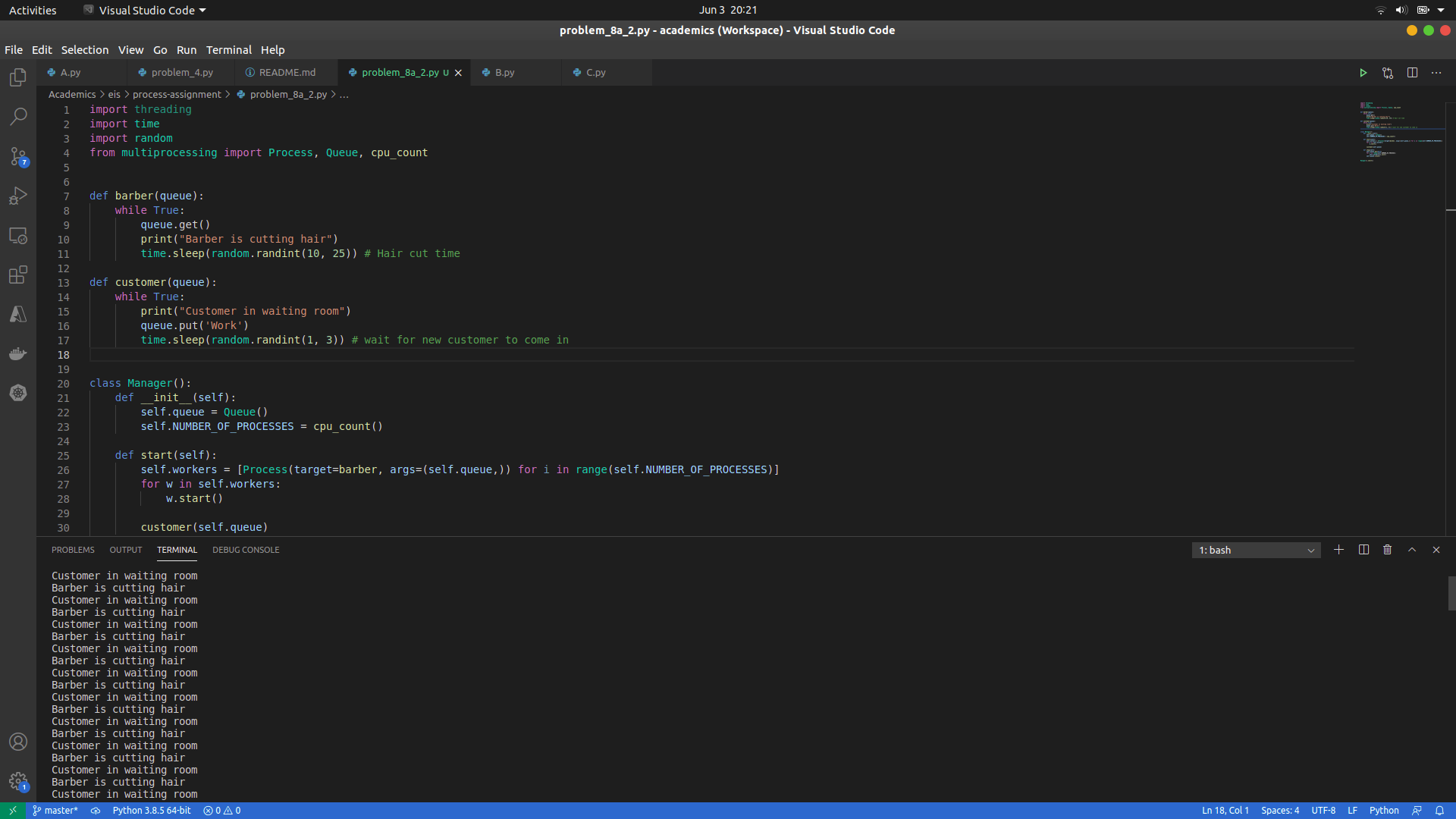Switch to the DEBUG CONSOLE panel tab
This screenshot has height=819, width=1456.
click(246, 550)
